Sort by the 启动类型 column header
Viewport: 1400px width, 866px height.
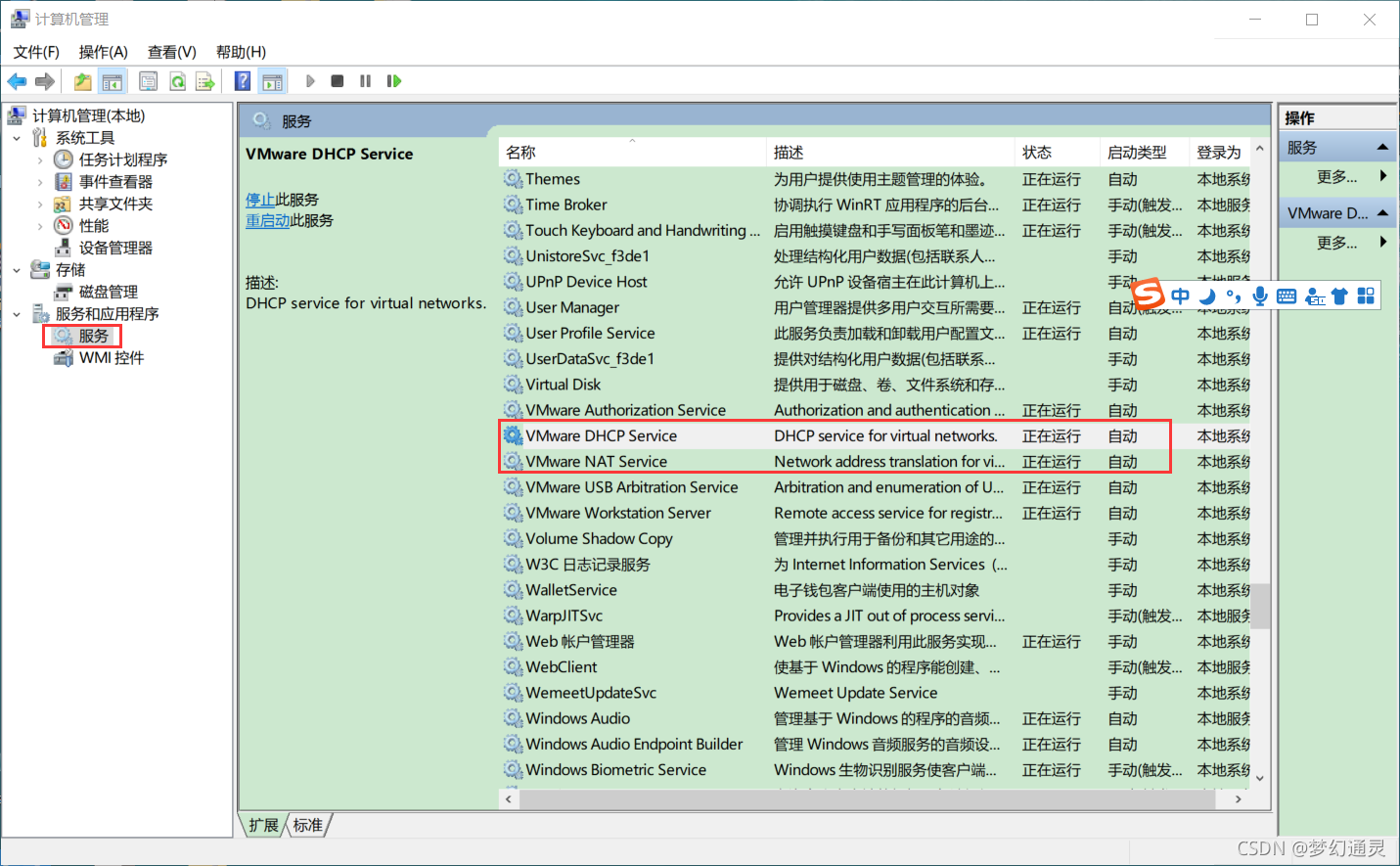tap(1144, 153)
